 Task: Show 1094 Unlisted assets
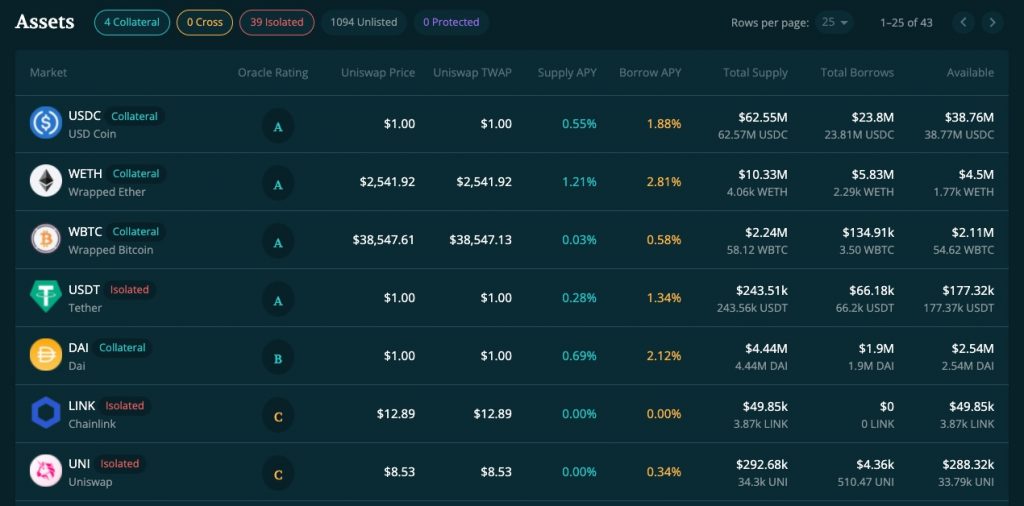(x=364, y=22)
